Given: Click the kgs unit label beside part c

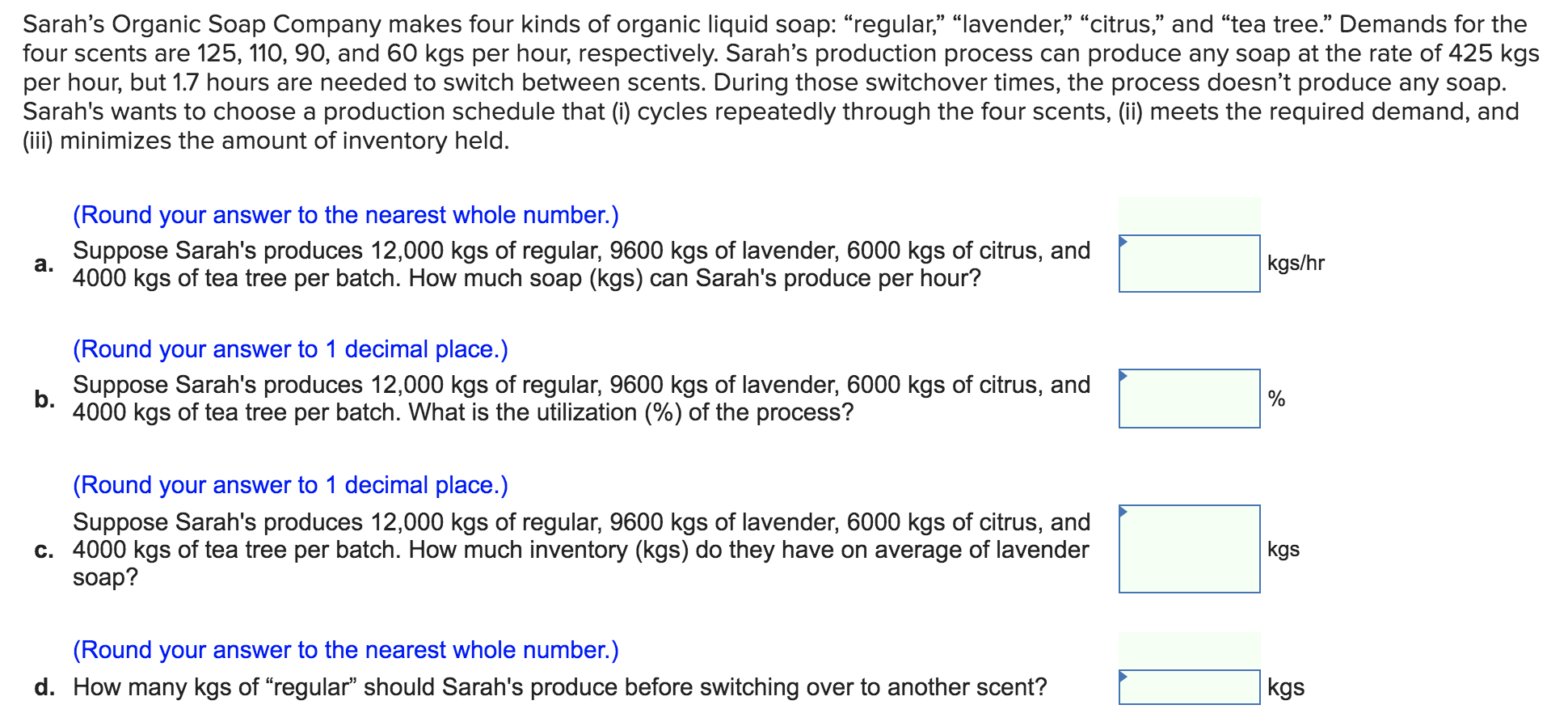Looking at the screenshot, I should [x=1283, y=547].
